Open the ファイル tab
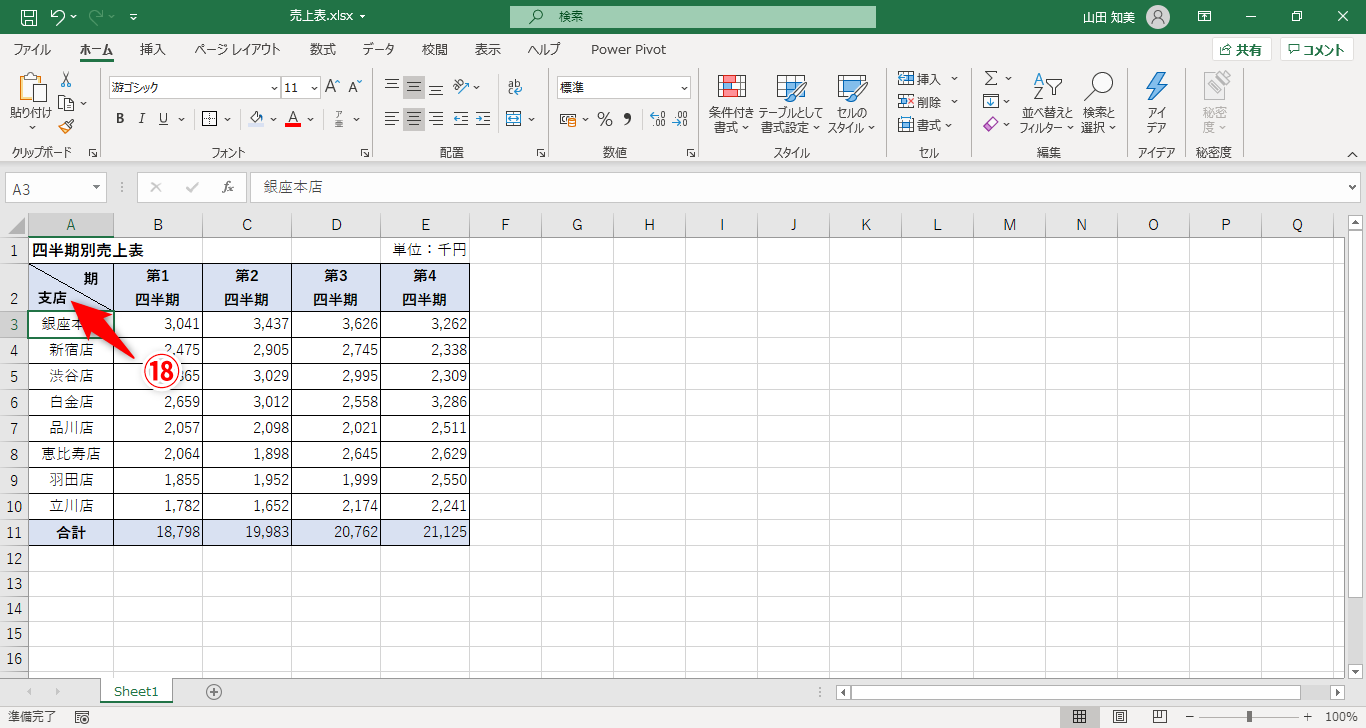1366x728 pixels. [x=32, y=49]
